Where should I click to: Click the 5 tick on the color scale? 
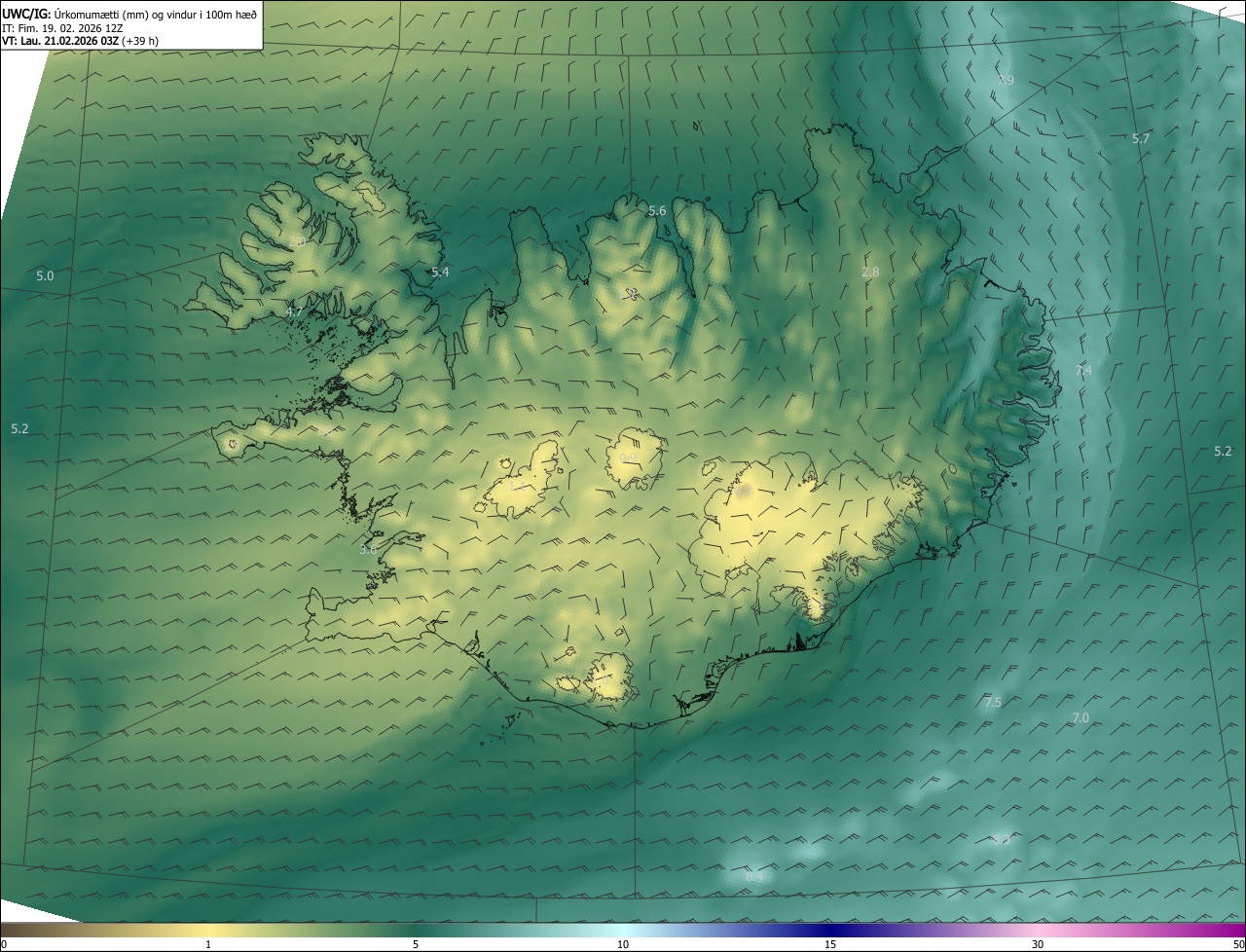tap(416, 944)
